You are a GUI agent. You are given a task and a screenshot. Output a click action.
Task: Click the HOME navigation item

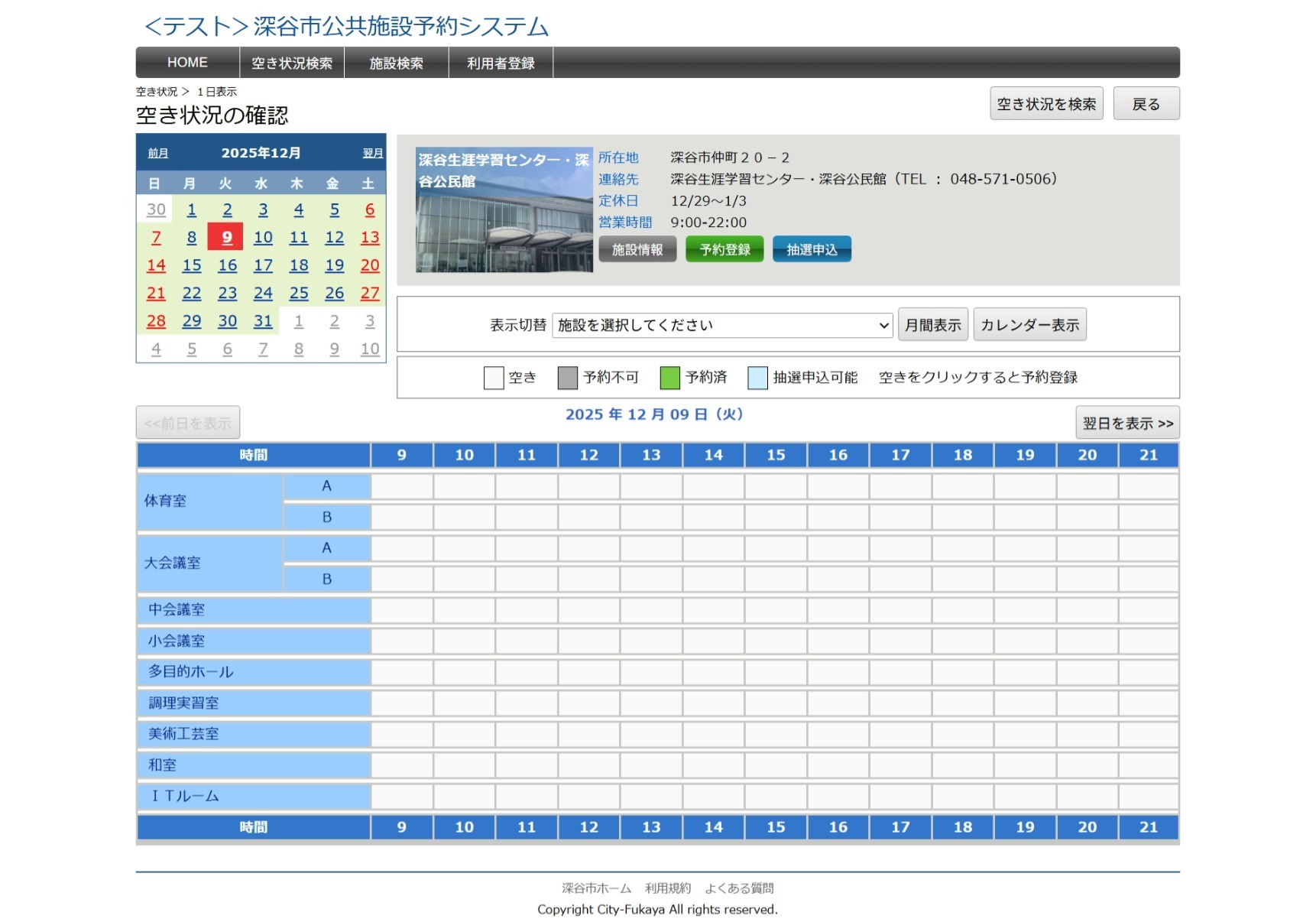pos(187,63)
